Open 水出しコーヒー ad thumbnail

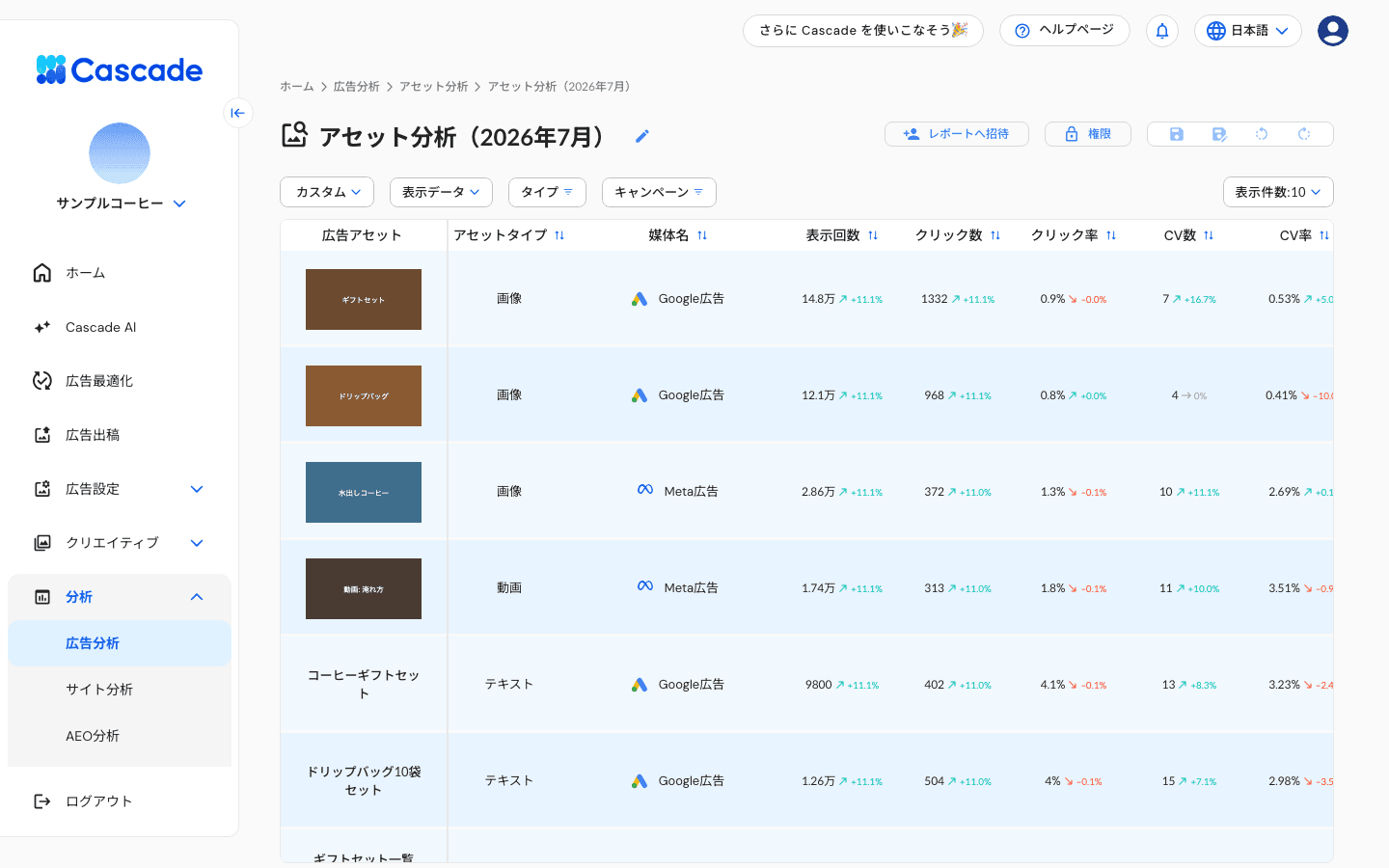(x=364, y=492)
